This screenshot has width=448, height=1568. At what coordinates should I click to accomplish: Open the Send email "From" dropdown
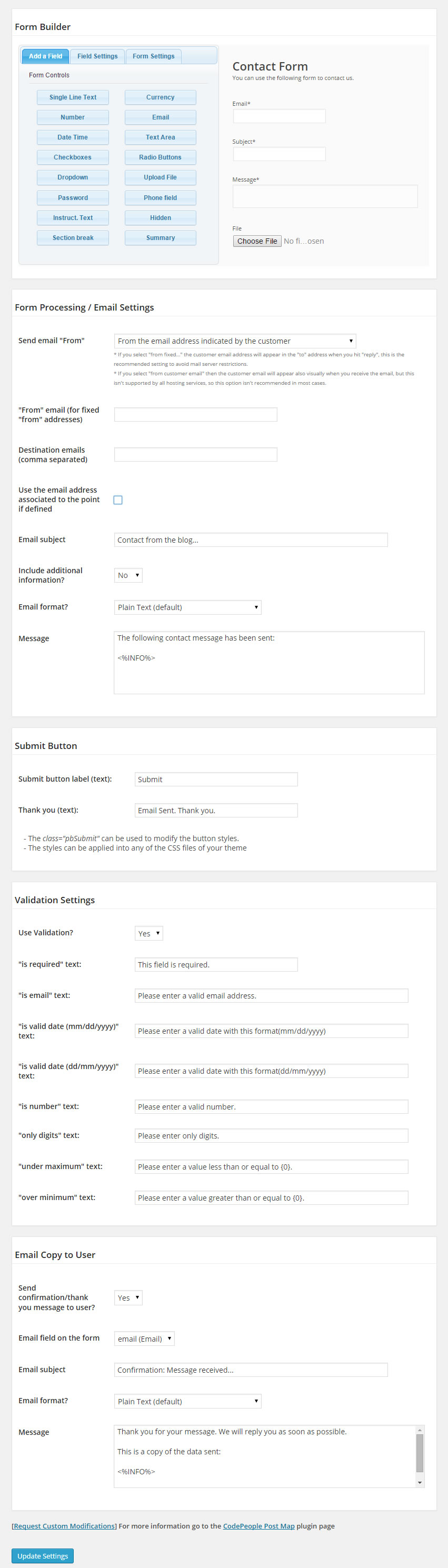click(234, 341)
